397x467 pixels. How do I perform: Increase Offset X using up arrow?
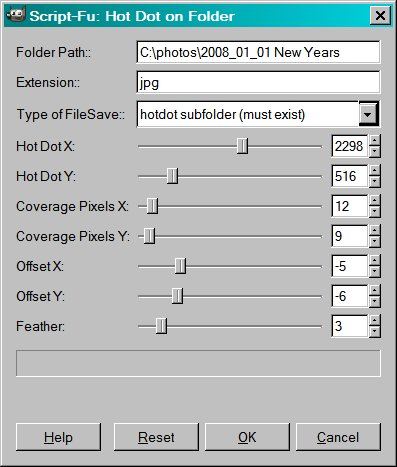(375, 261)
